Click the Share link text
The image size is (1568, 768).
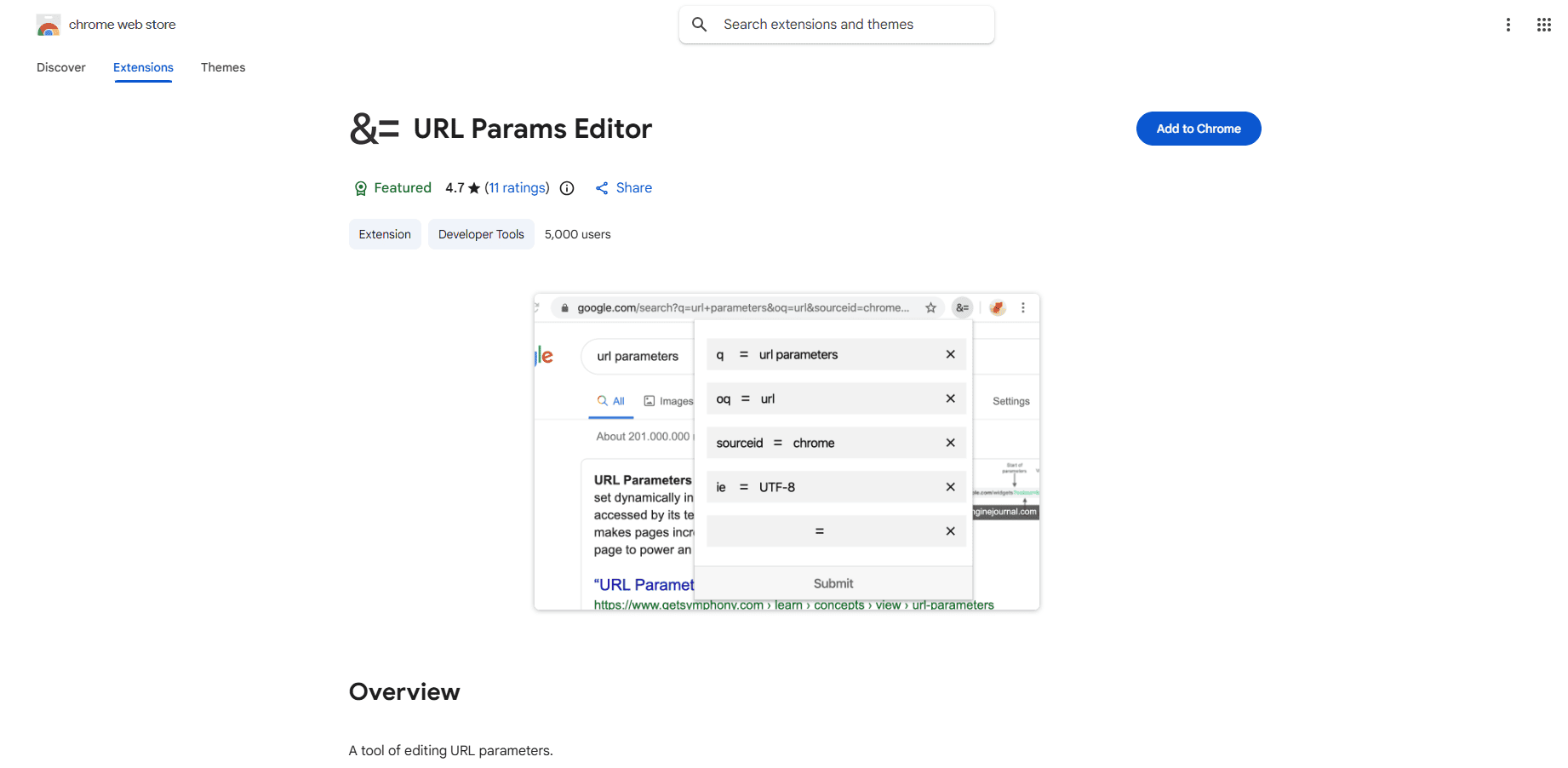click(x=634, y=187)
